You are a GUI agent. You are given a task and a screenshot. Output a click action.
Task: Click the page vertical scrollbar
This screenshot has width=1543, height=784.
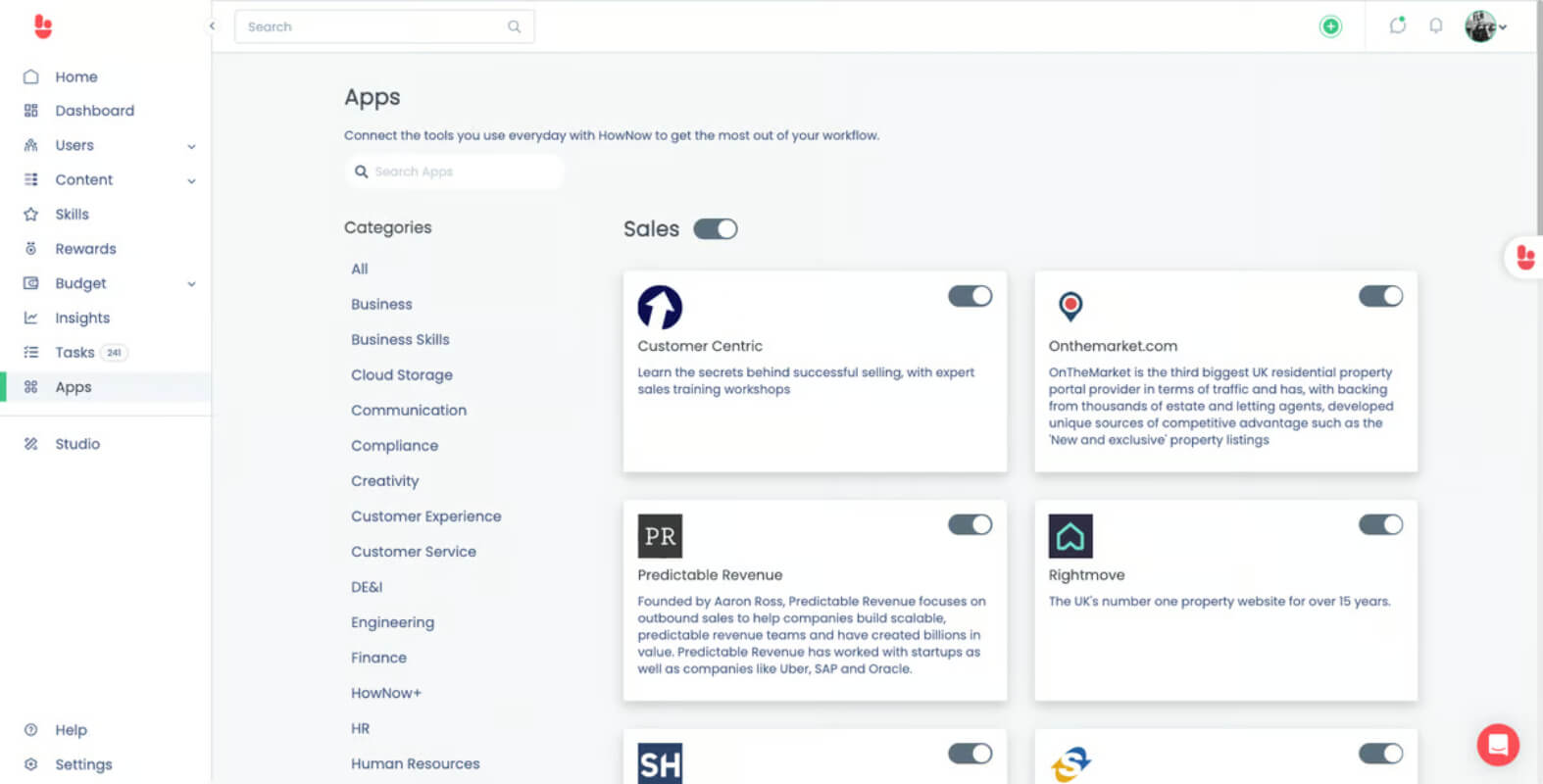coord(1539,118)
